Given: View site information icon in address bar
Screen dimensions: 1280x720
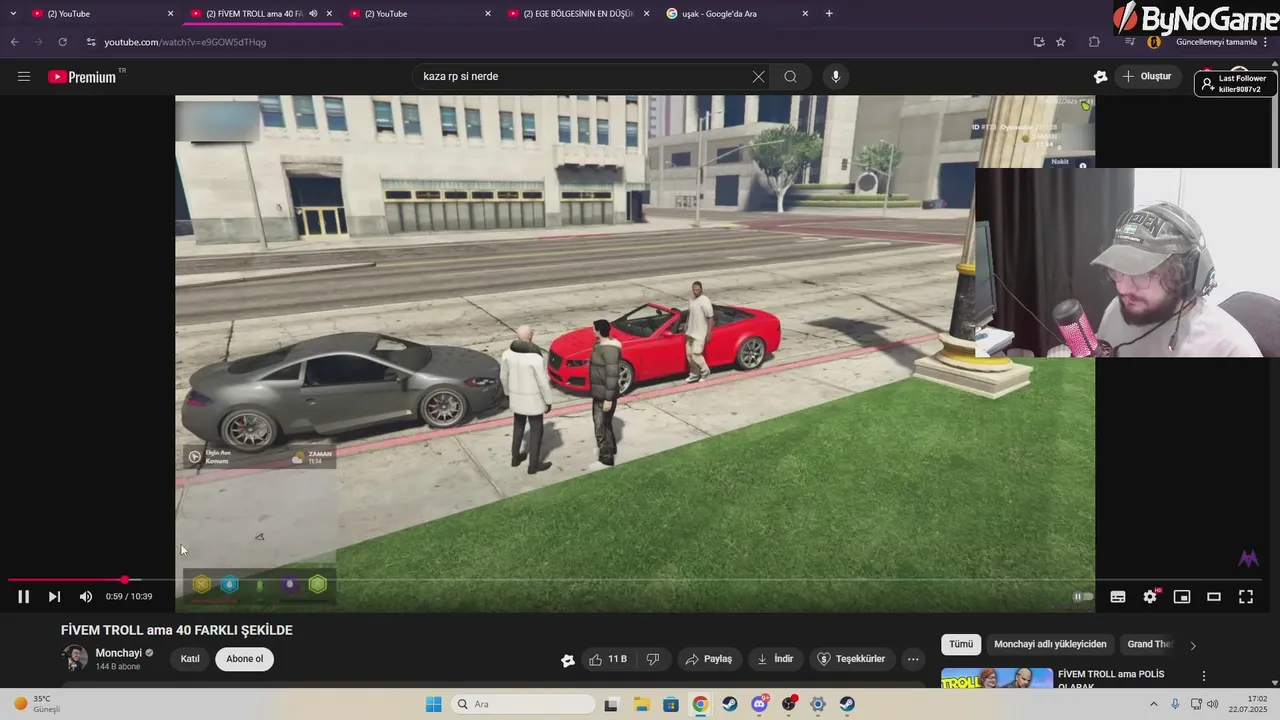Looking at the screenshot, I should point(91,42).
